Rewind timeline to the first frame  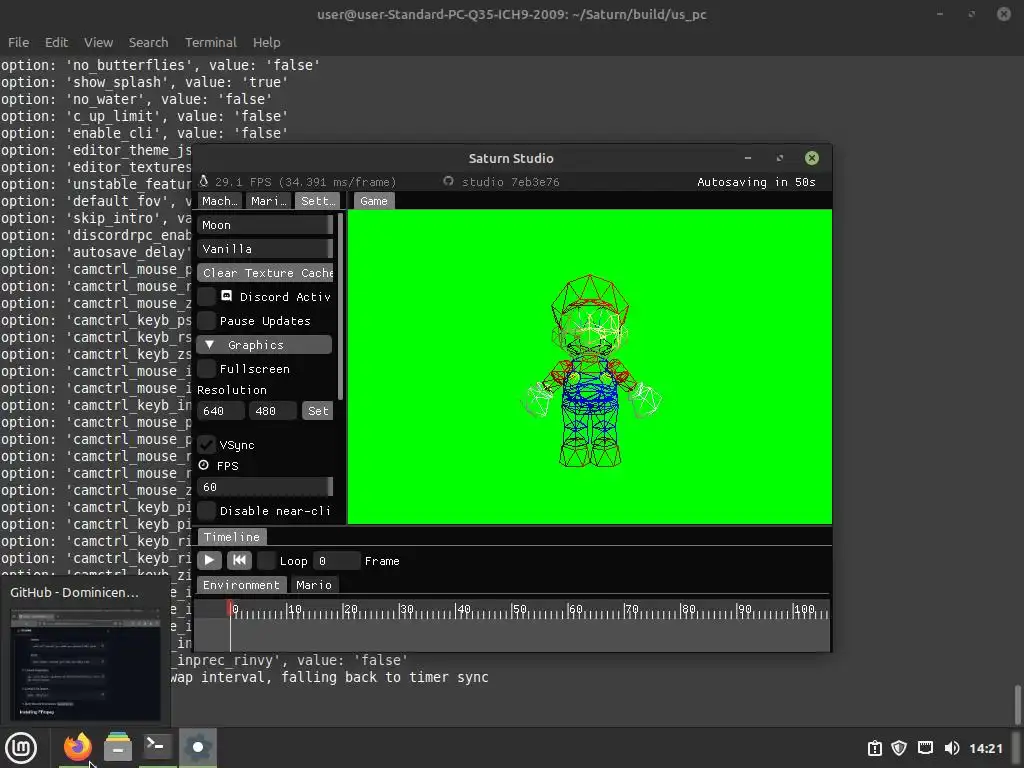coord(239,560)
